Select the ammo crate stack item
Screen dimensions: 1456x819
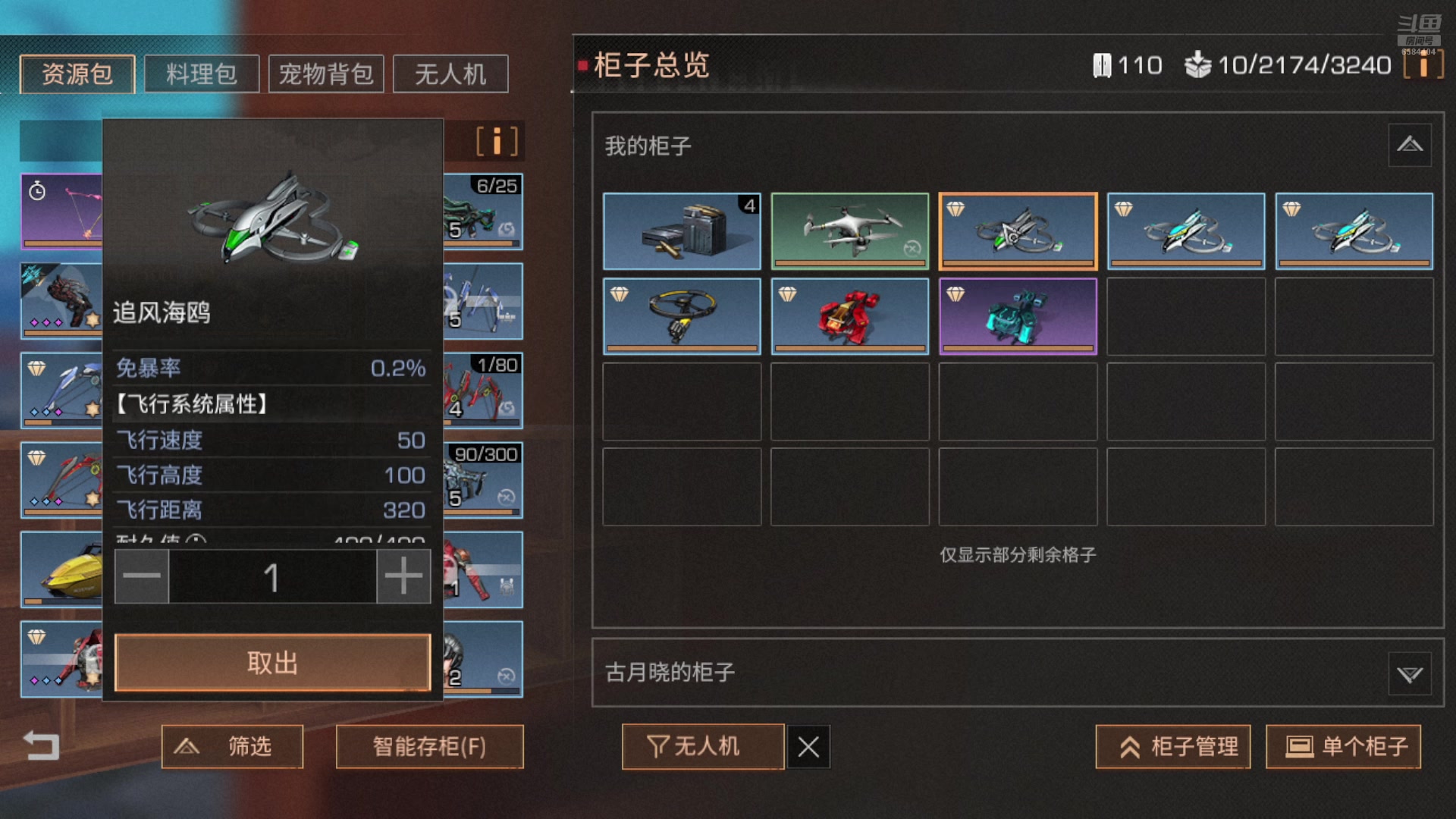pos(682,231)
